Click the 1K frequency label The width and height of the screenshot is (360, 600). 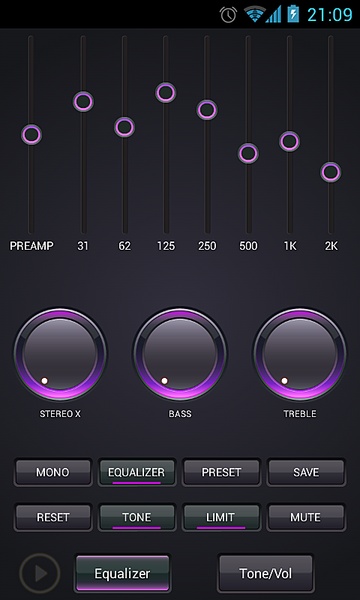coord(290,246)
